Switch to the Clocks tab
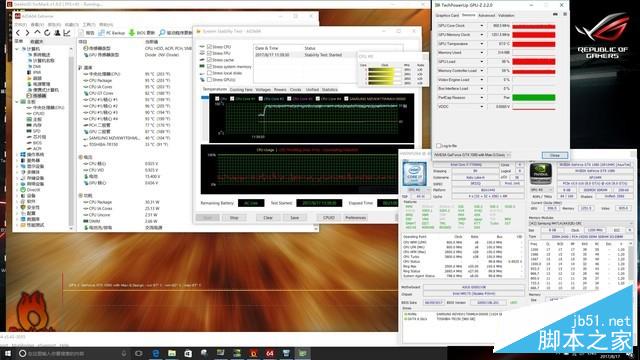This screenshot has width=640, height=360. coord(296,89)
